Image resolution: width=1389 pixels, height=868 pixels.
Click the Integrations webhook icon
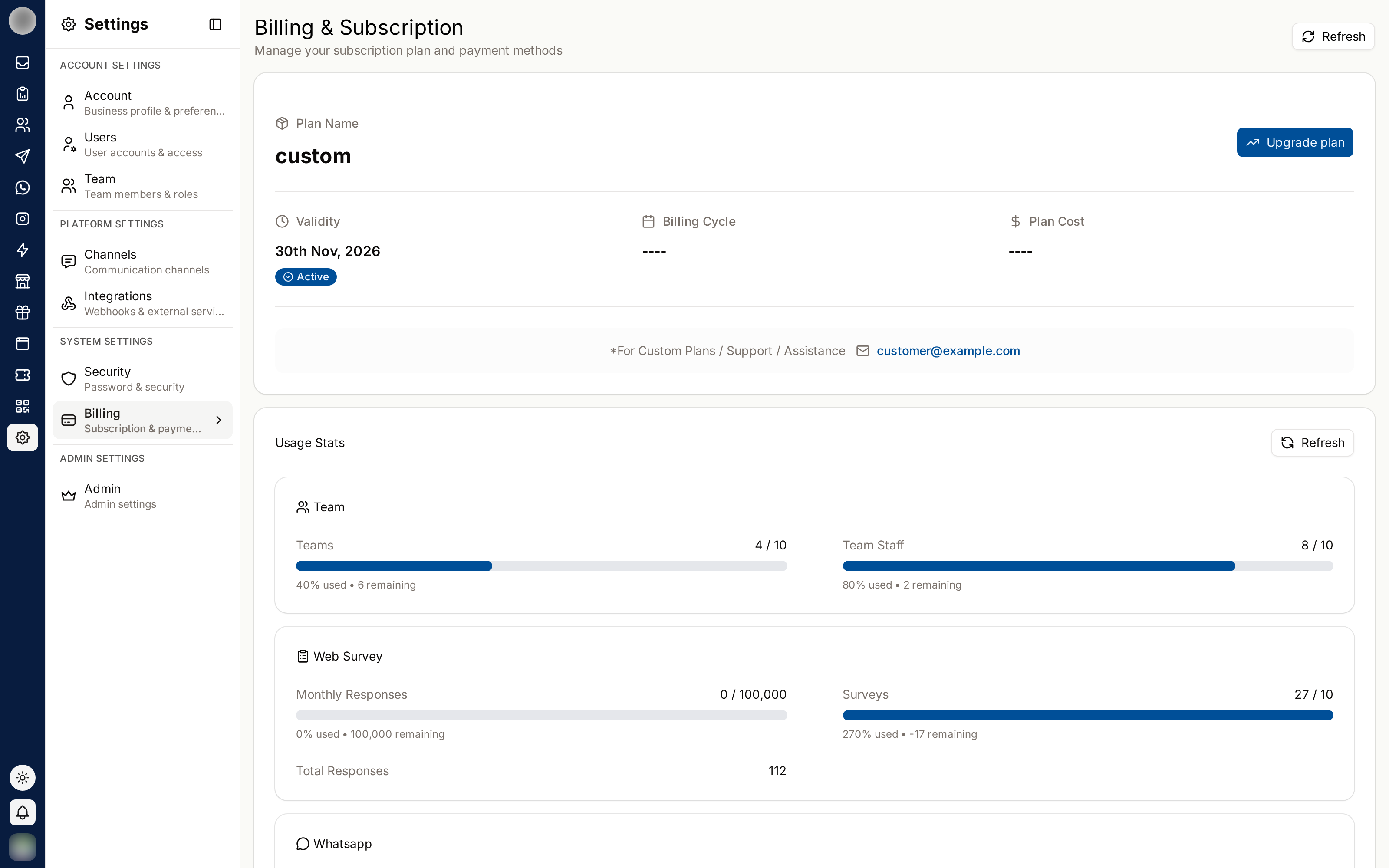(x=68, y=303)
